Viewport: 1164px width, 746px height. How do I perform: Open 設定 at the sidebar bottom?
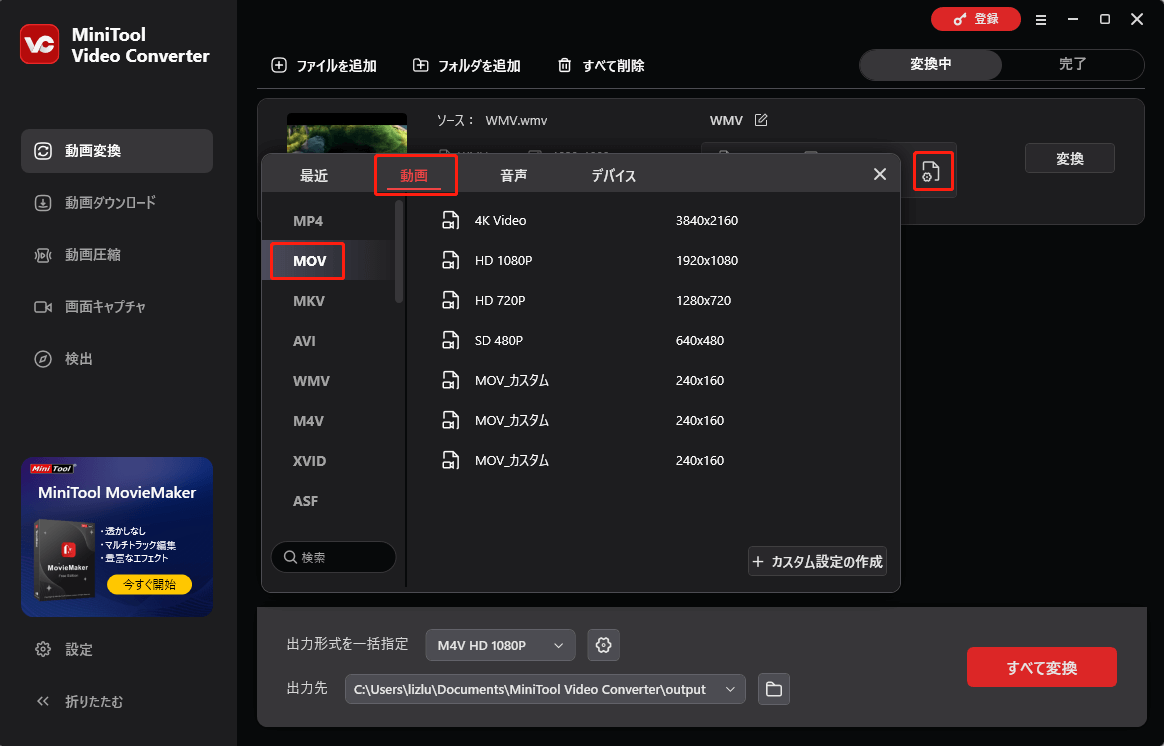64,650
